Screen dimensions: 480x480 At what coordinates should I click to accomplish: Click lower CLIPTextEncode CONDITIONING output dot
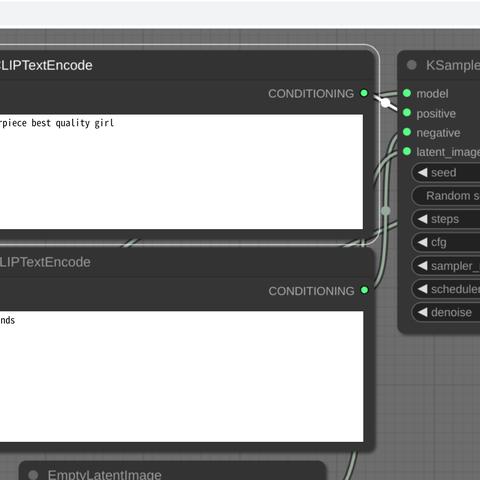click(364, 290)
